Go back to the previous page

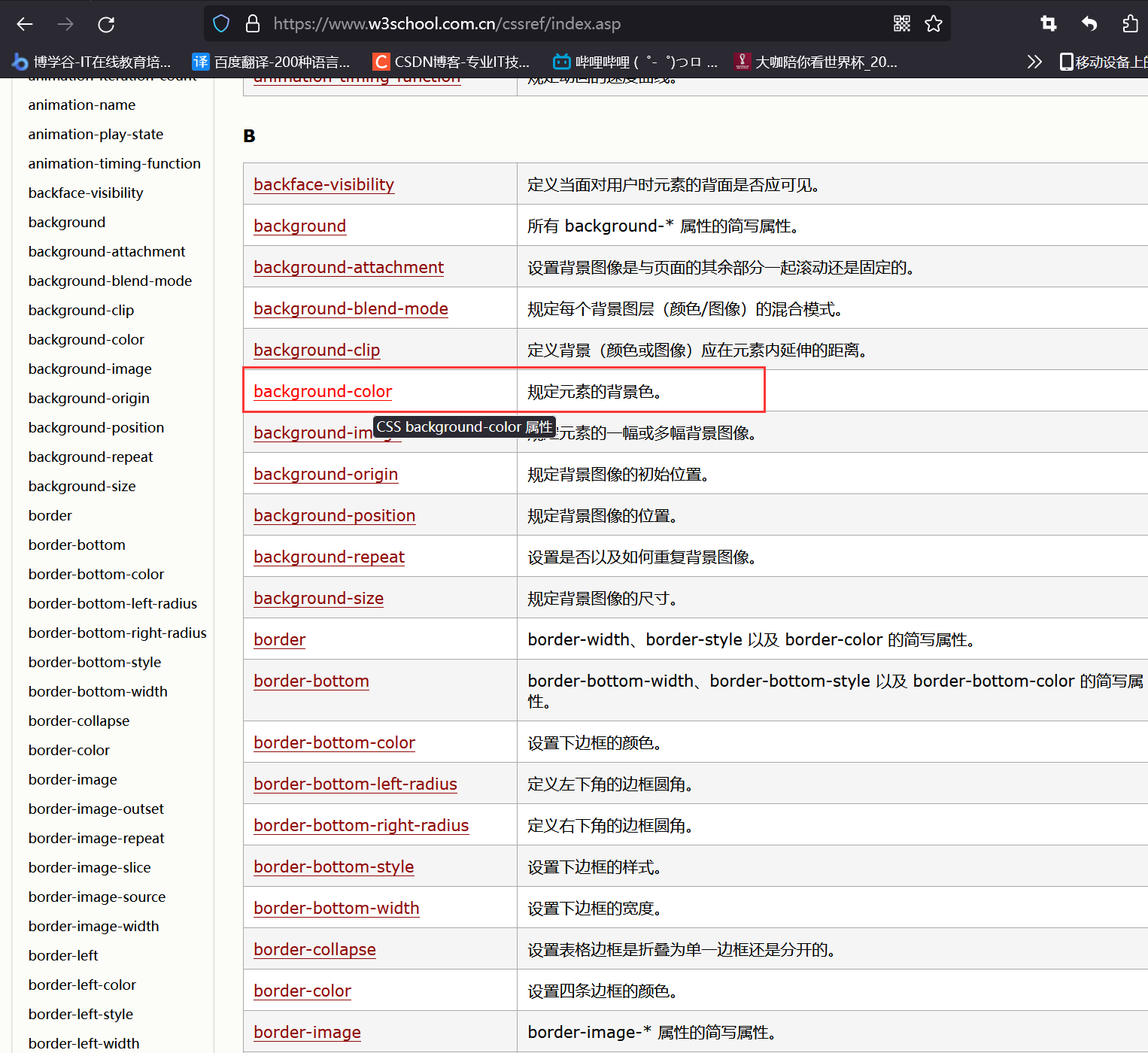point(25,24)
